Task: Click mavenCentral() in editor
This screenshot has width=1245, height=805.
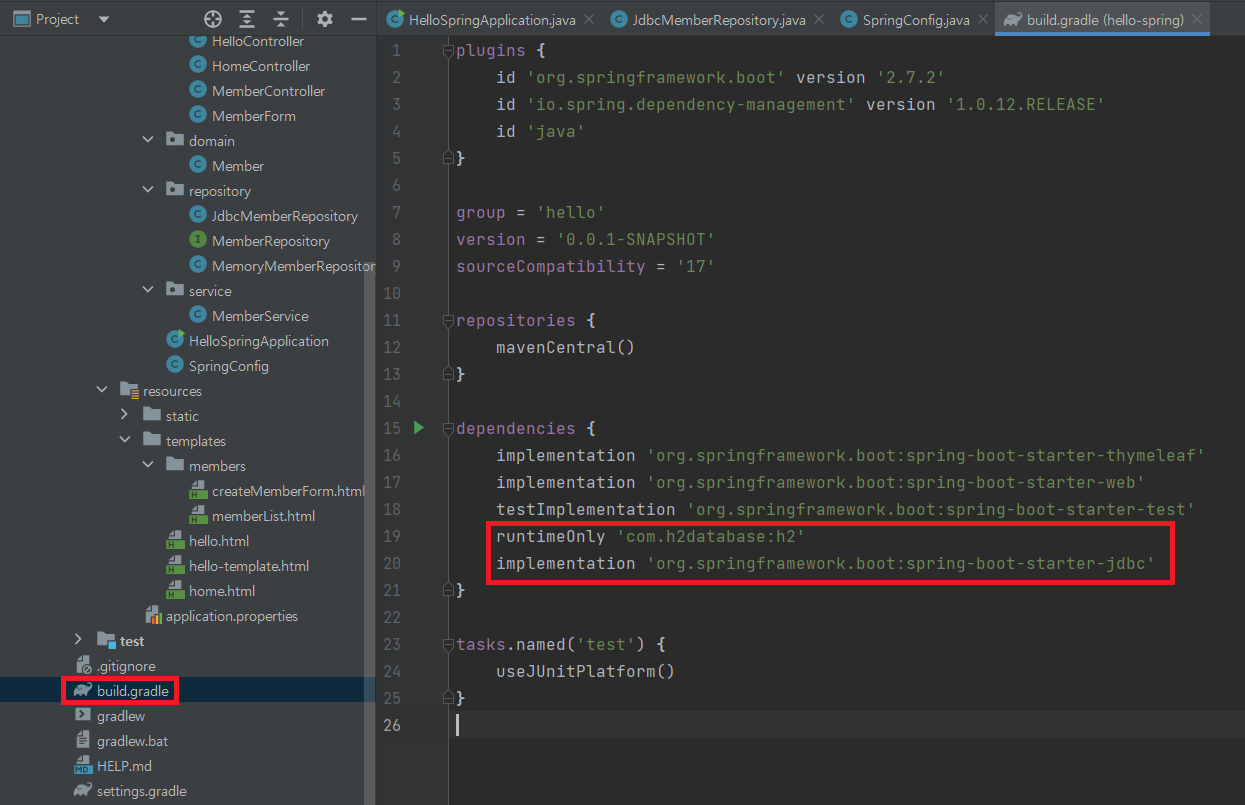Action: pos(565,347)
